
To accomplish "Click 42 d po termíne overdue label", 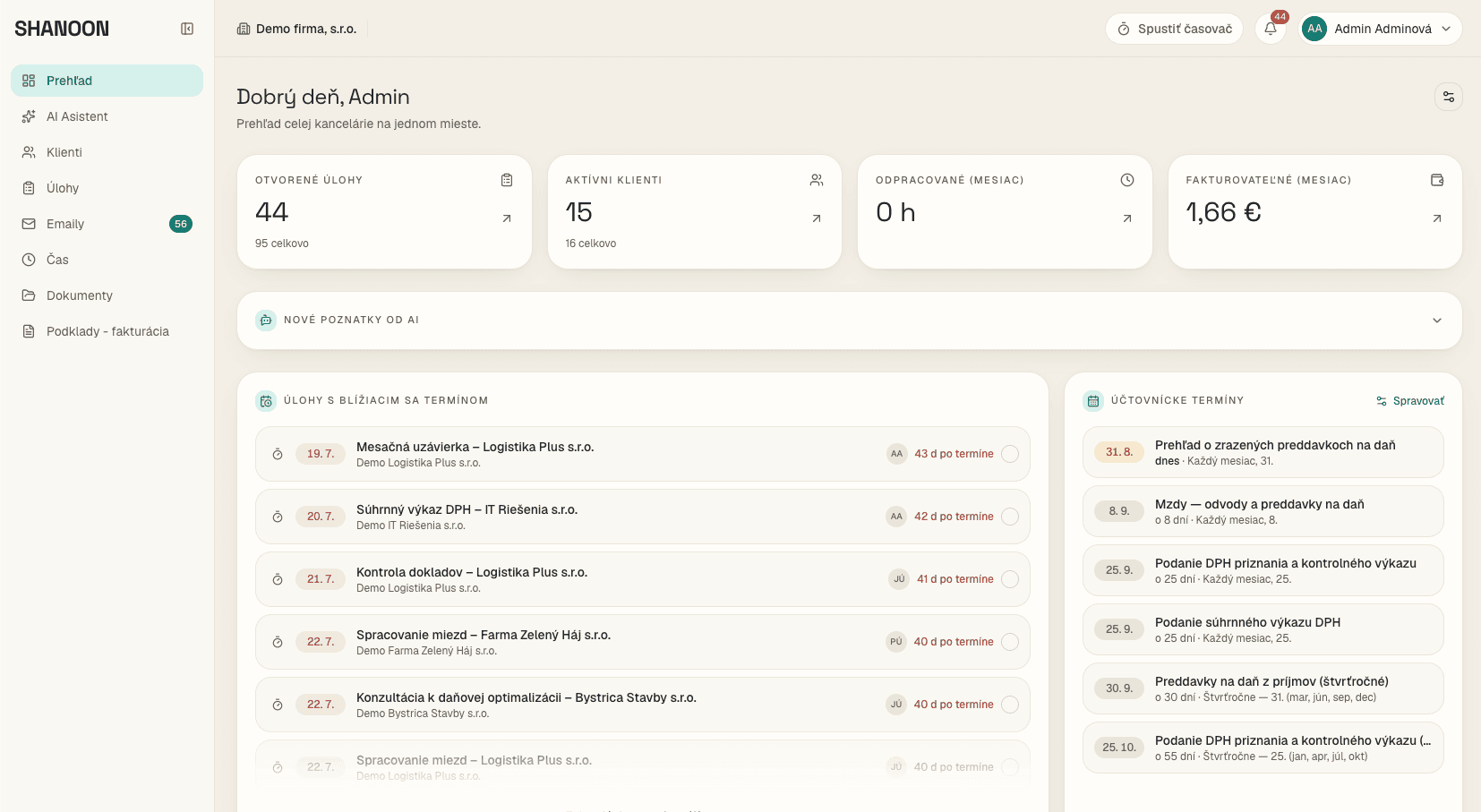I will point(954,517).
